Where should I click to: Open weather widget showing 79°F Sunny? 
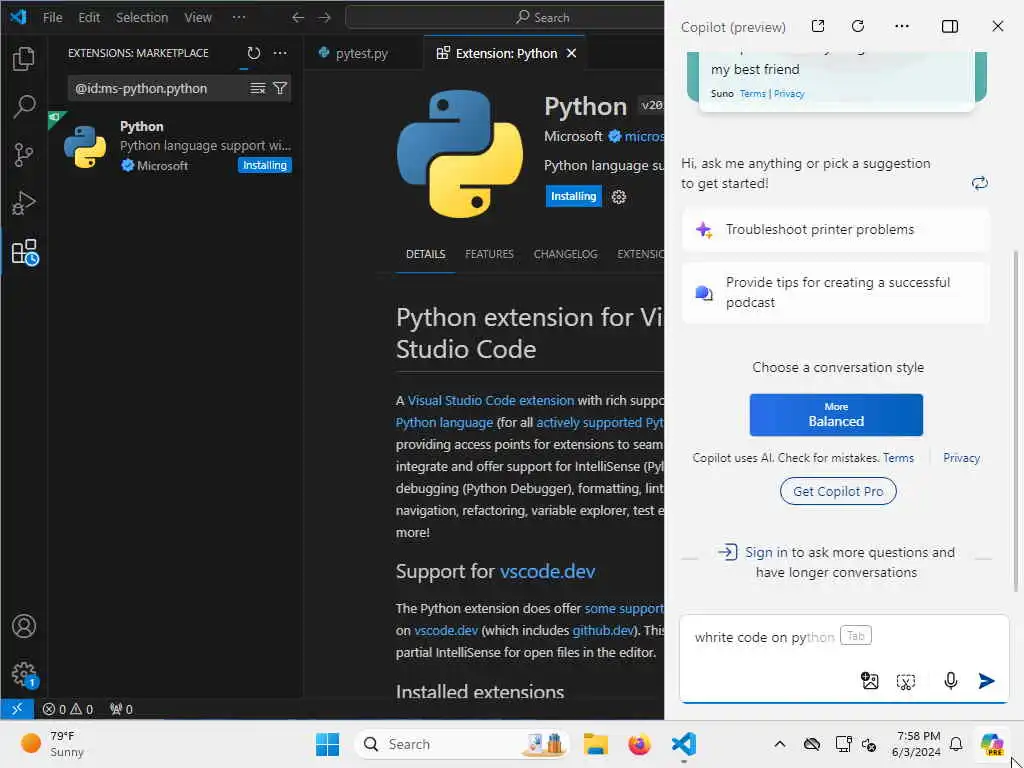point(53,744)
